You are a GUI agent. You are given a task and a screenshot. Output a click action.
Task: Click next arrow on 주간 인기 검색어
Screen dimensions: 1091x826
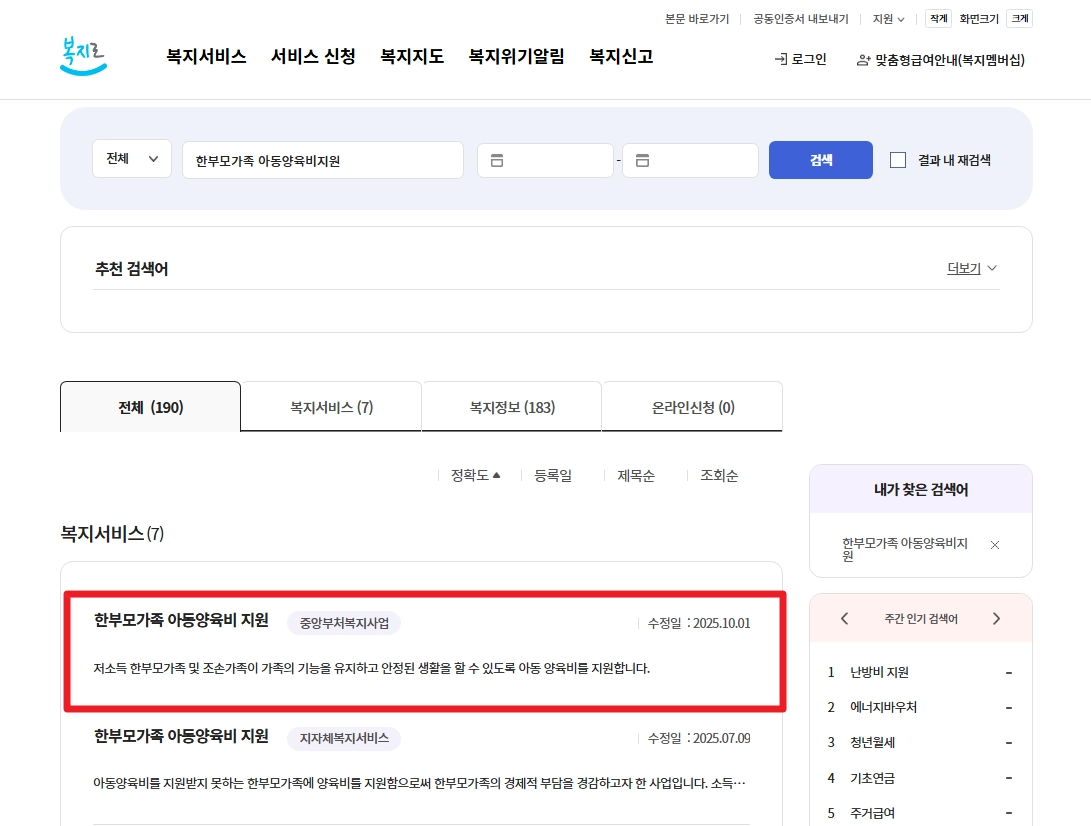point(996,618)
